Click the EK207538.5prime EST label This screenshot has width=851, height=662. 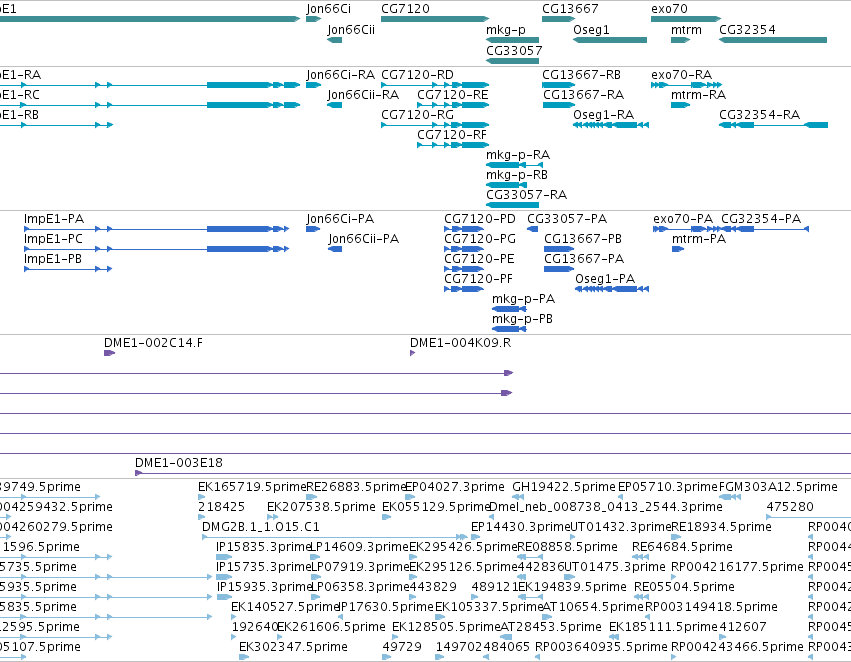click(321, 507)
